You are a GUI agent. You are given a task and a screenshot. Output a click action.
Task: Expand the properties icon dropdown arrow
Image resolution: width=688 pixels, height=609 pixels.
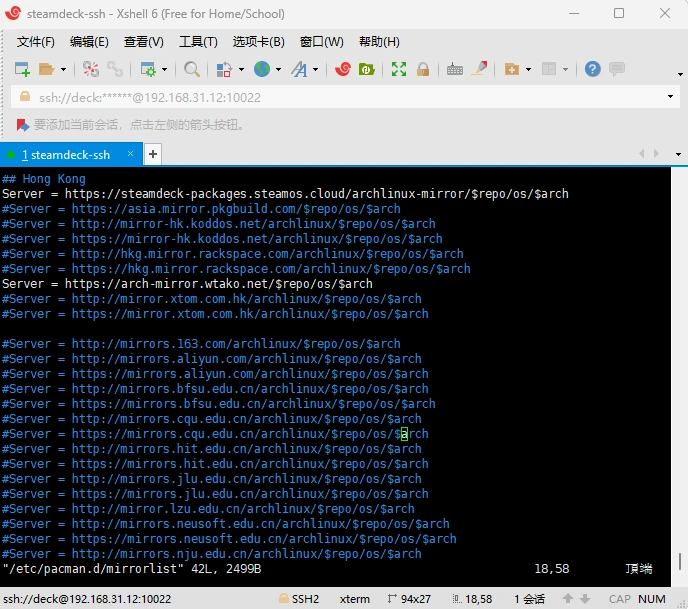[x=165, y=69]
